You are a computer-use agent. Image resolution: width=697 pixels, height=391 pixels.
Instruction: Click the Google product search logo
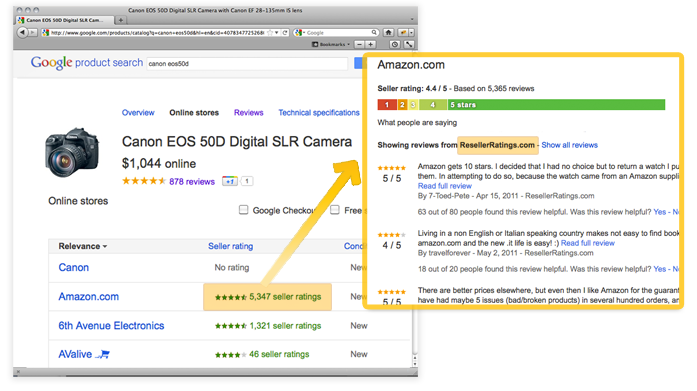pos(87,63)
